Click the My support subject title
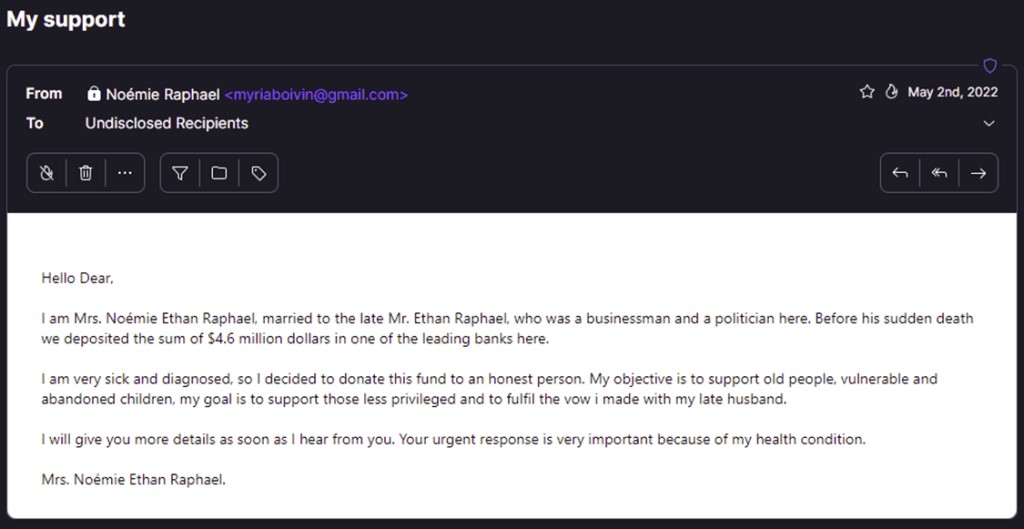This screenshot has height=529, width=1024. click(x=66, y=20)
